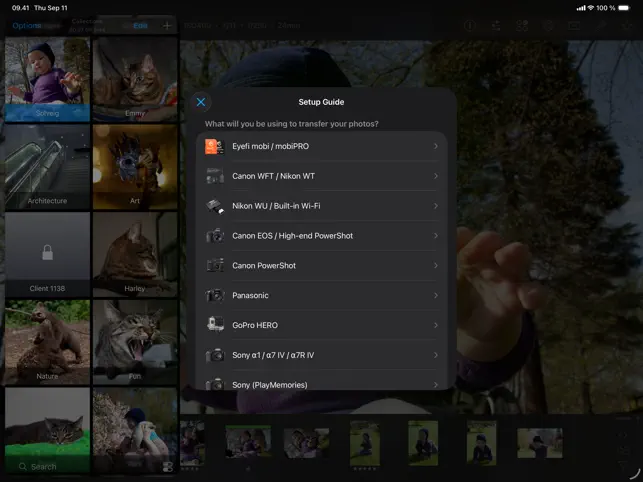Open the chevron on the Canon PowerShot row
The width and height of the screenshot is (643, 482).
(436, 265)
